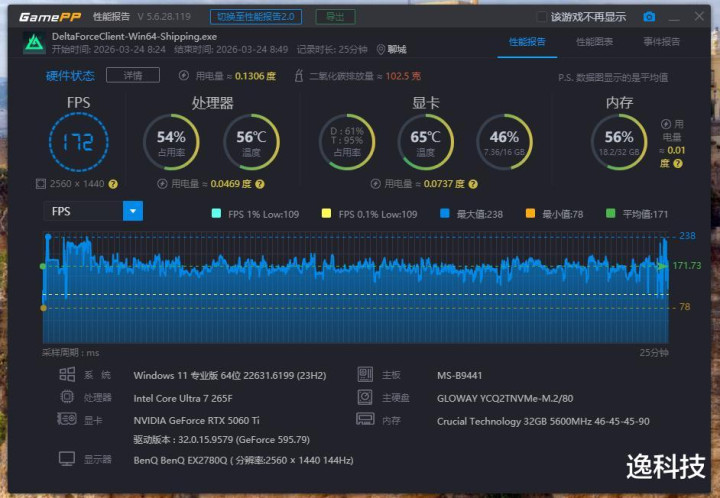
Task: Open help icon beside processor power 0.0469 度
Action: tap(258, 184)
